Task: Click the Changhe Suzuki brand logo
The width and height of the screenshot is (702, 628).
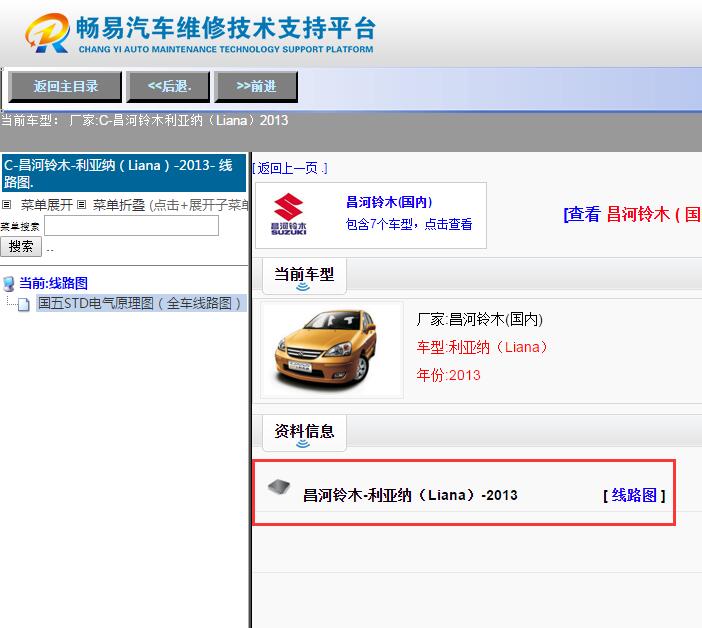Action: tap(289, 214)
